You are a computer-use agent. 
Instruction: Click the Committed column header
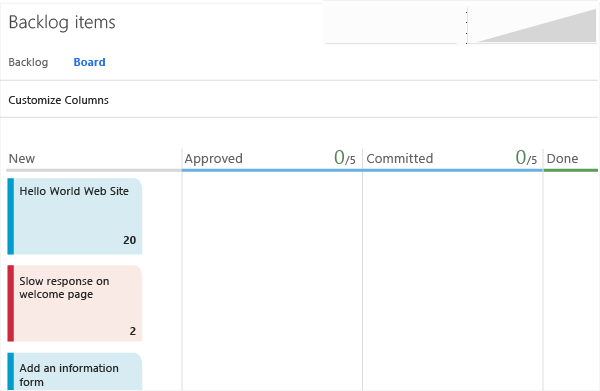coord(399,158)
